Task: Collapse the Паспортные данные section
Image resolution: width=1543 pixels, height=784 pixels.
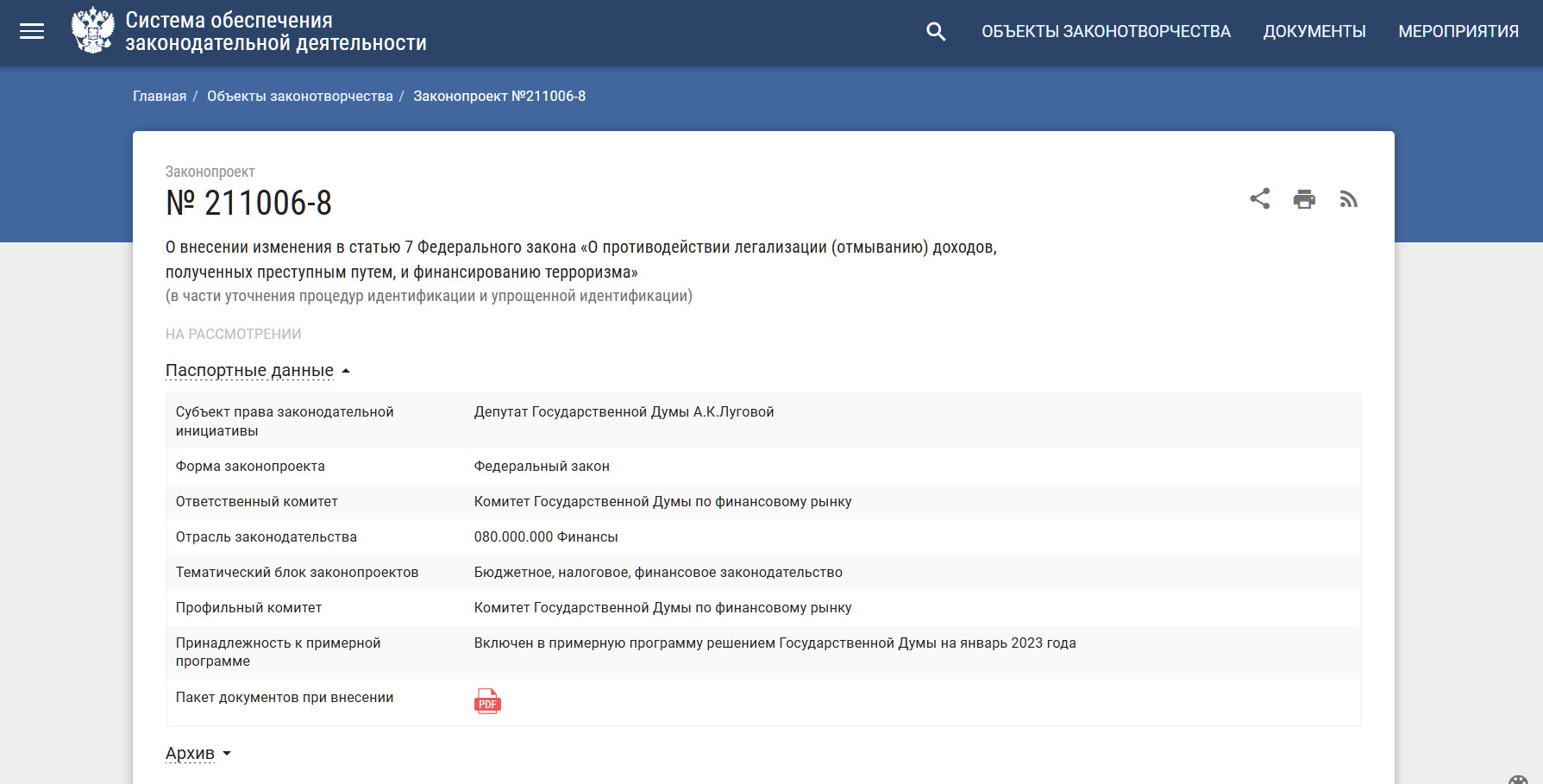Action: pyautogui.click(x=257, y=371)
